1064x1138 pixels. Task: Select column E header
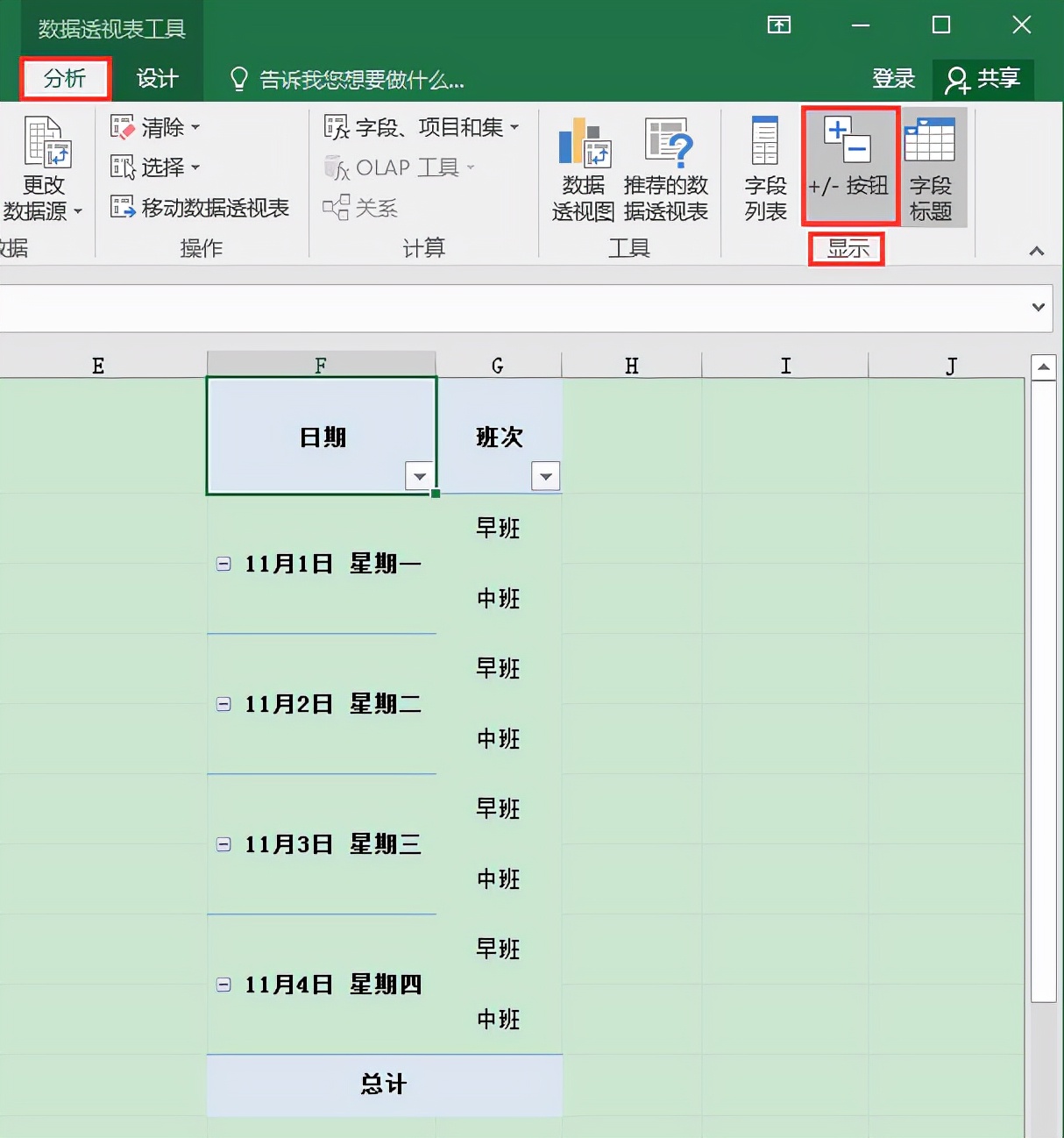pos(98,366)
